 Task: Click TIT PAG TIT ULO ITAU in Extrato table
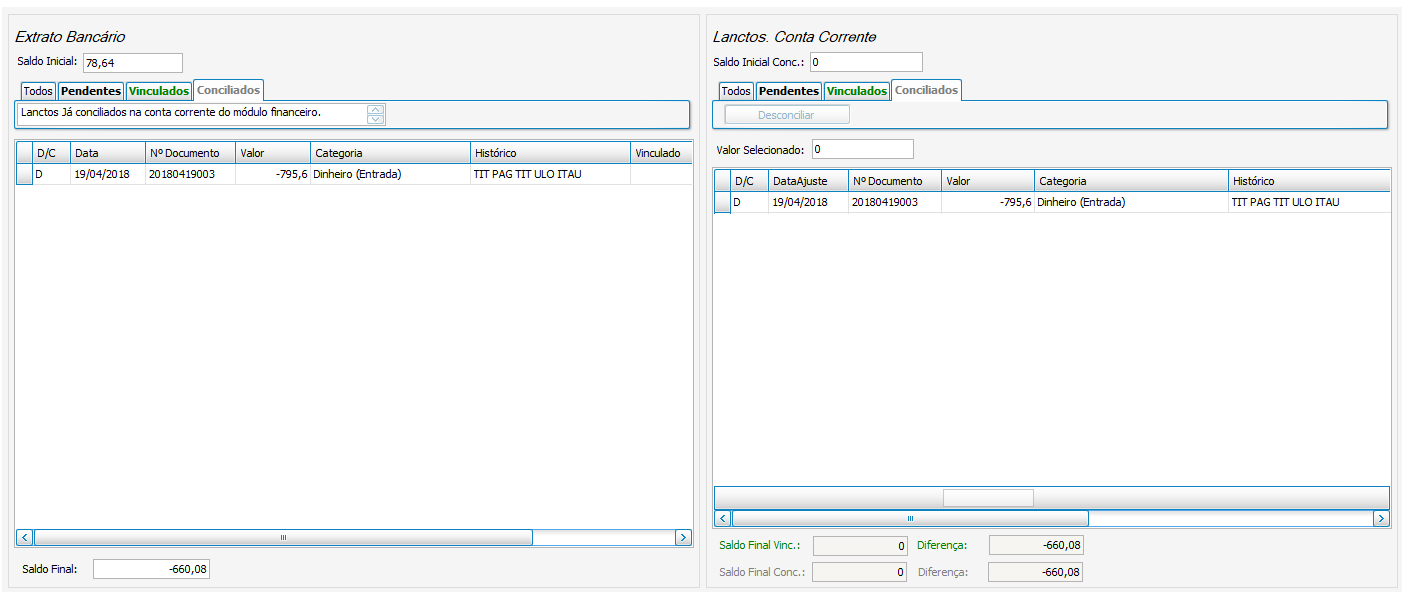coord(528,174)
